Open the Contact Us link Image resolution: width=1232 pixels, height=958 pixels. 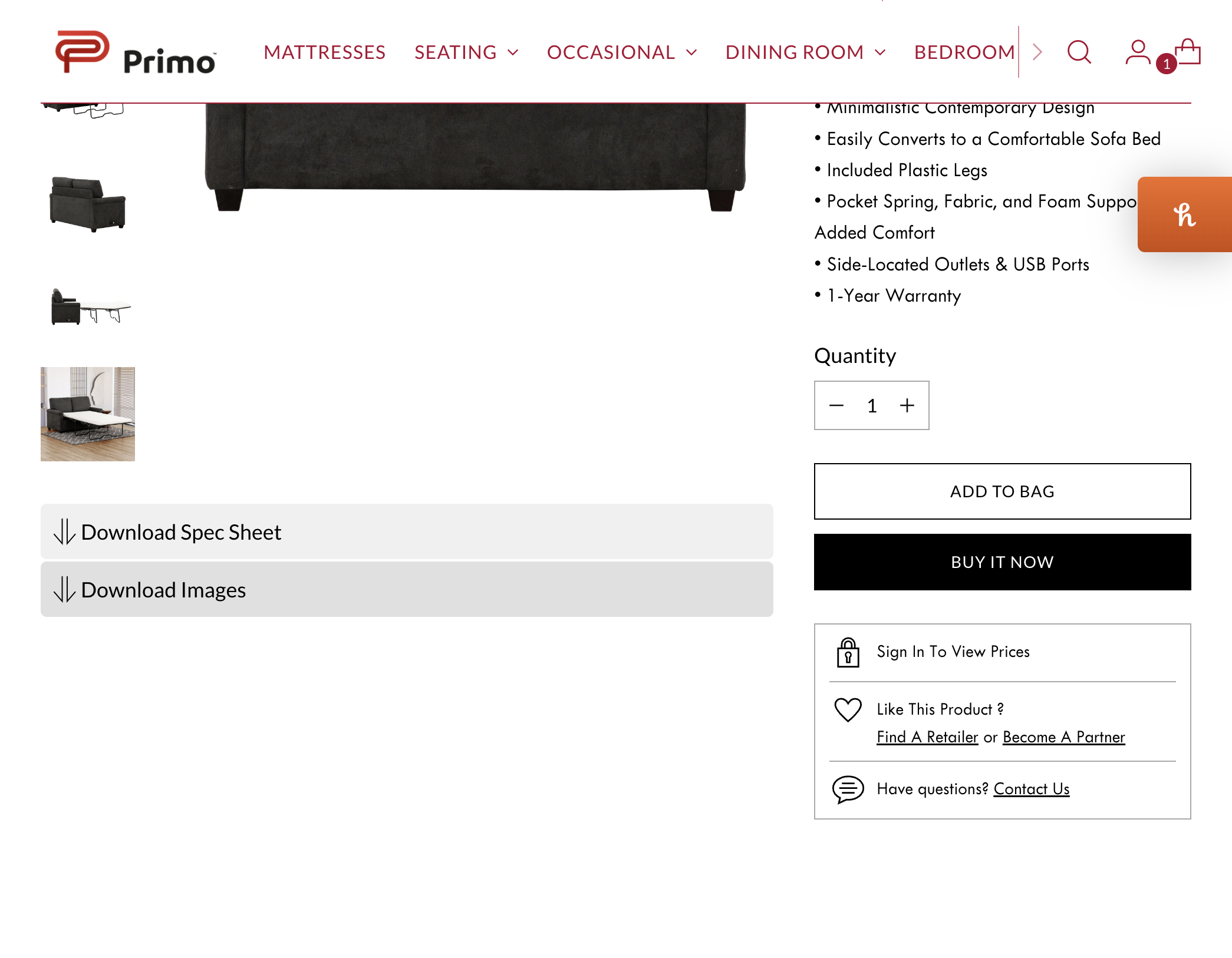coord(1032,789)
